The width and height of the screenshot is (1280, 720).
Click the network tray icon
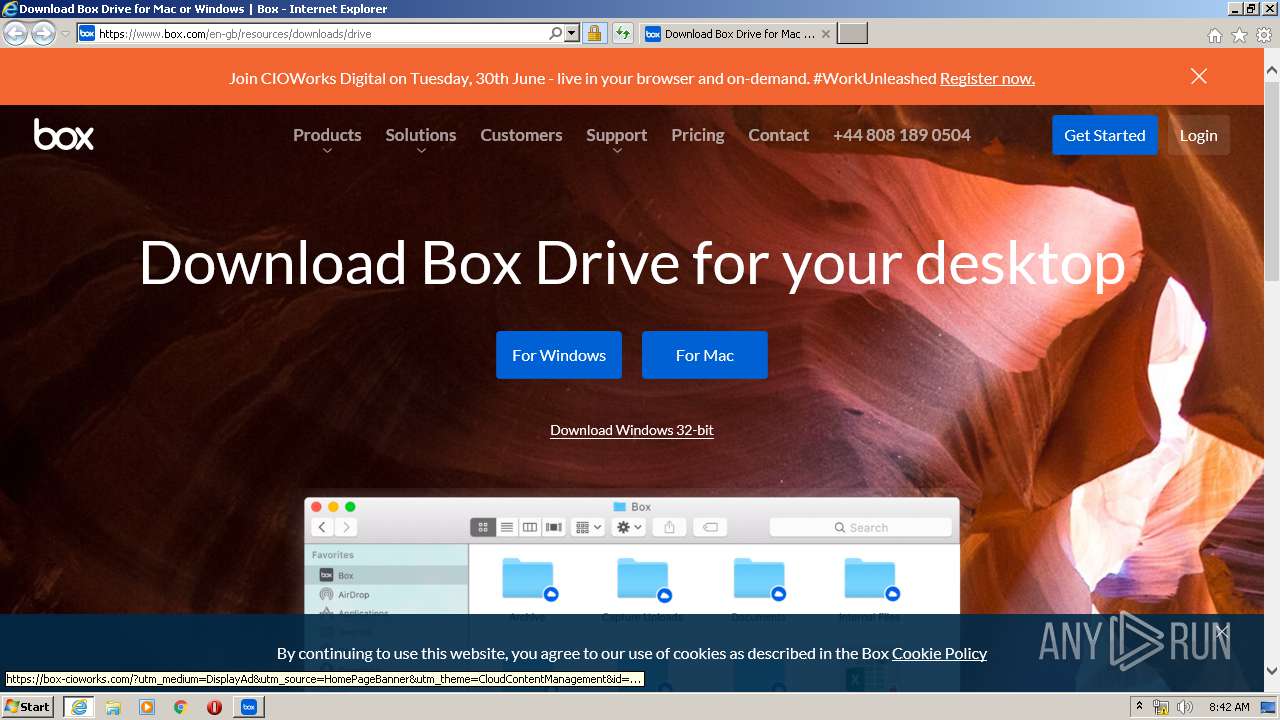tap(1162, 707)
